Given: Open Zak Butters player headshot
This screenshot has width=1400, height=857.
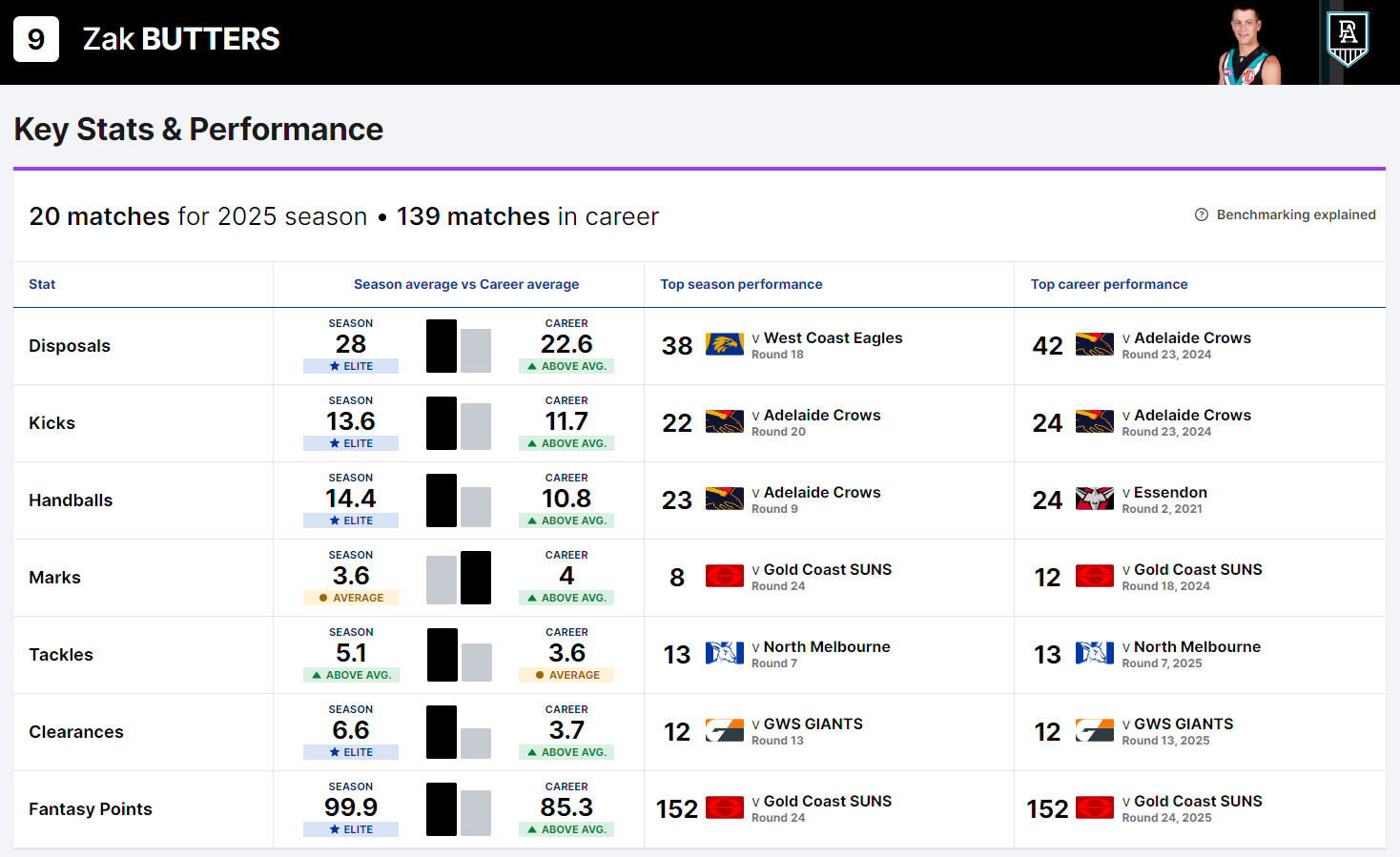Looking at the screenshot, I should tap(1250, 46).
